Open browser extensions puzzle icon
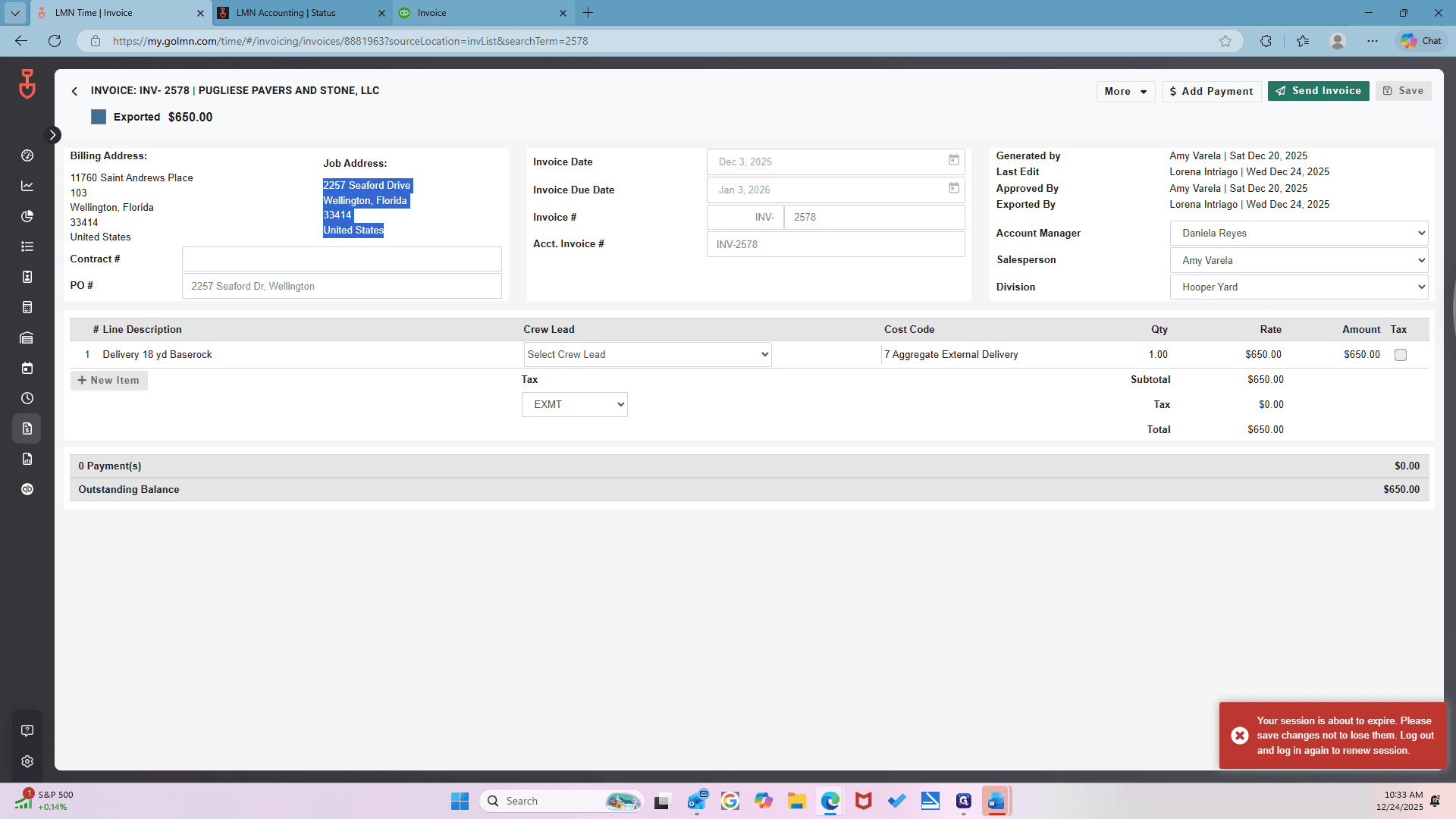Image resolution: width=1456 pixels, height=819 pixels. tap(1266, 41)
